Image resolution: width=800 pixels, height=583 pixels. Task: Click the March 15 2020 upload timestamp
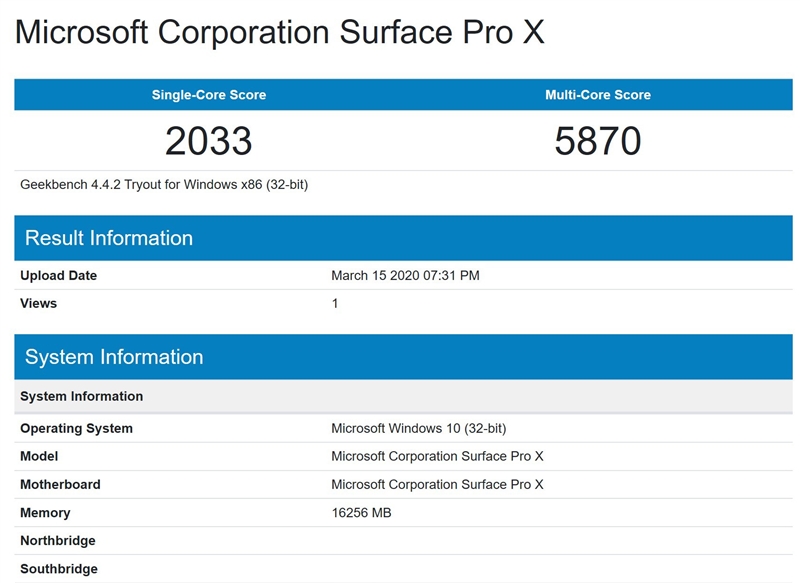tap(405, 275)
